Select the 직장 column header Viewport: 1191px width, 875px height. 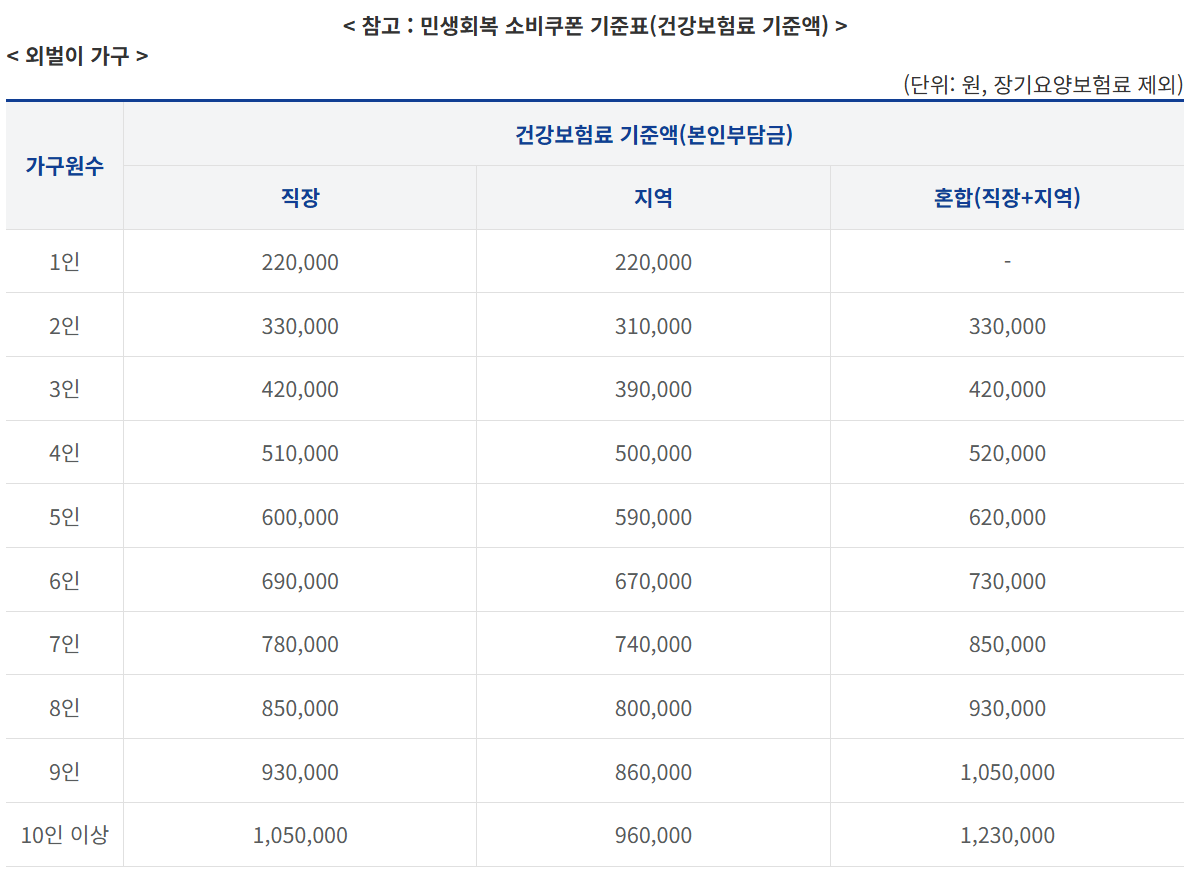[x=299, y=197]
